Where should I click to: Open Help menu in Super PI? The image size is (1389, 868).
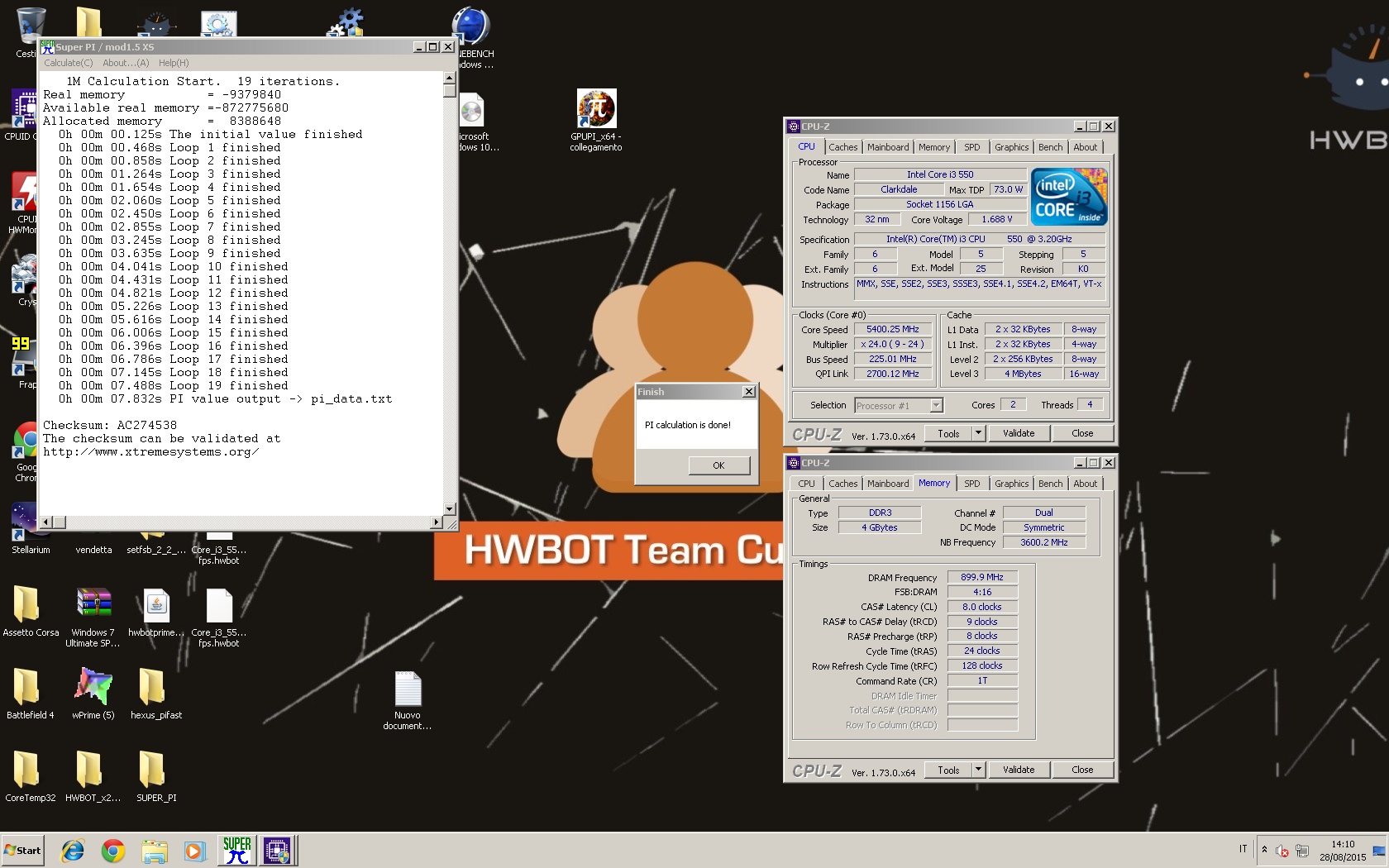pos(174,63)
